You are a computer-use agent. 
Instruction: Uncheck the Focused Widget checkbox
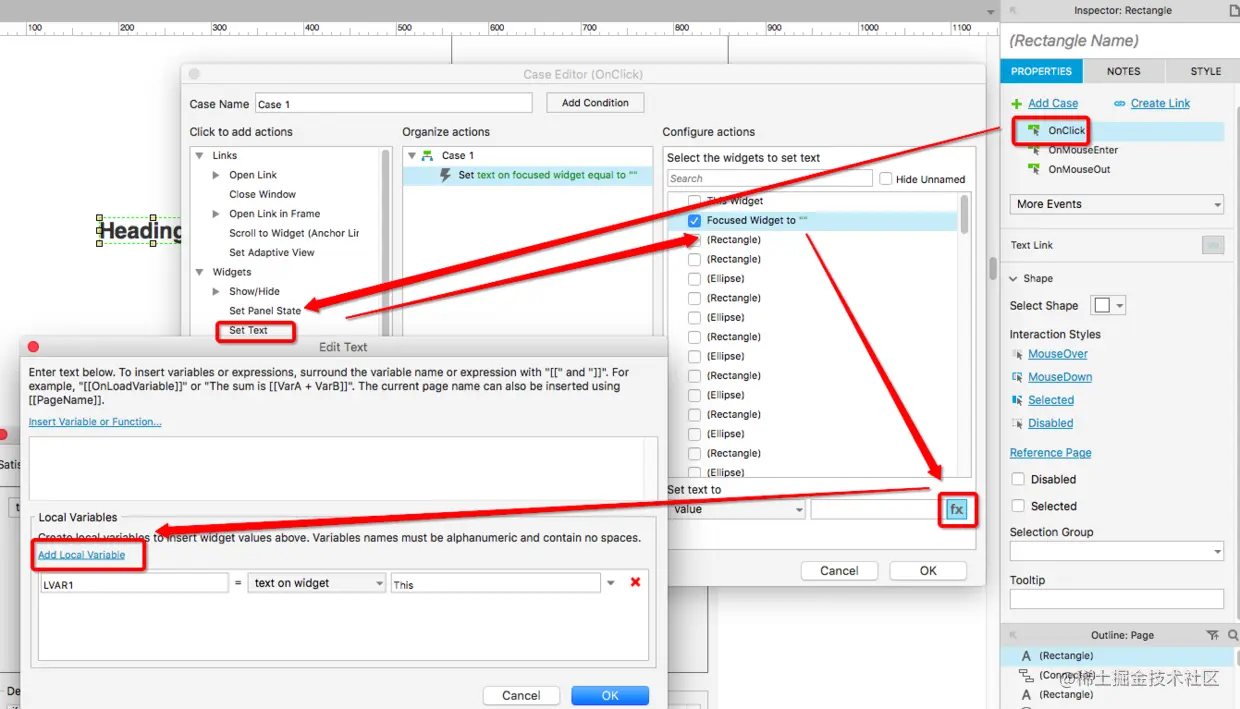pyautogui.click(x=694, y=220)
